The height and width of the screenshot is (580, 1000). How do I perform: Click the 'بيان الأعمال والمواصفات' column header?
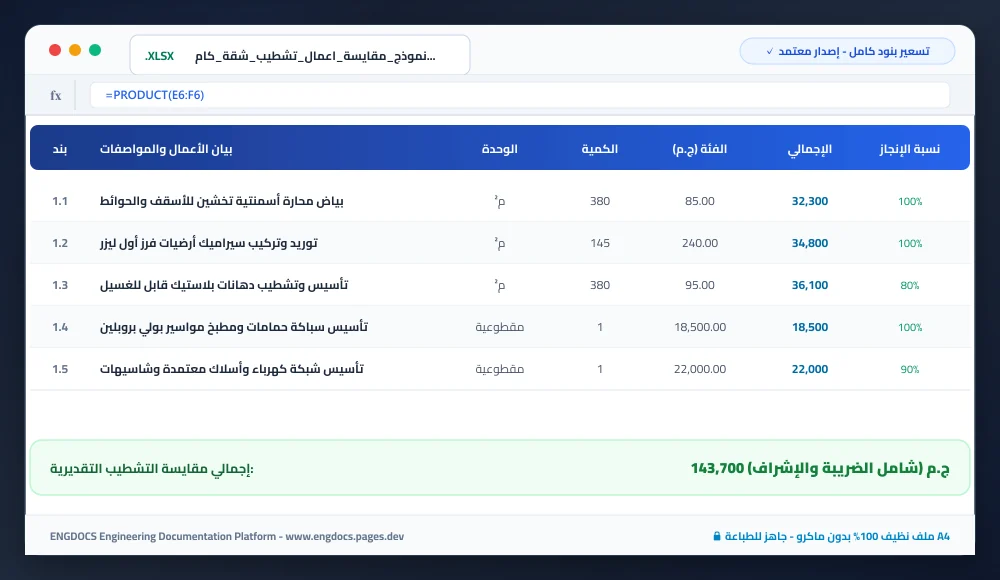click(x=166, y=149)
